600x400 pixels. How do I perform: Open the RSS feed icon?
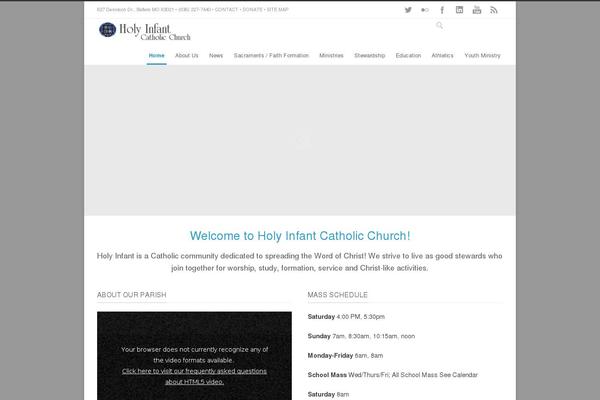(494, 10)
